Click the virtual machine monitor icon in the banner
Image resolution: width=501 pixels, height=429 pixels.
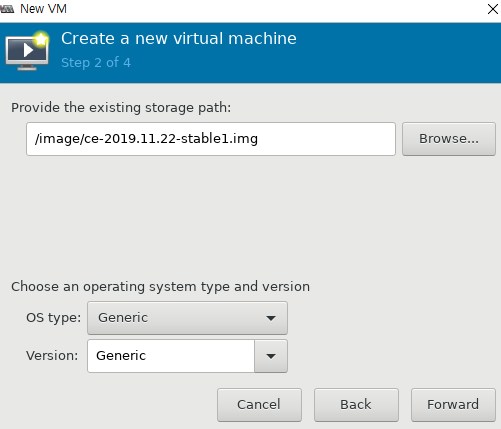(27, 51)
